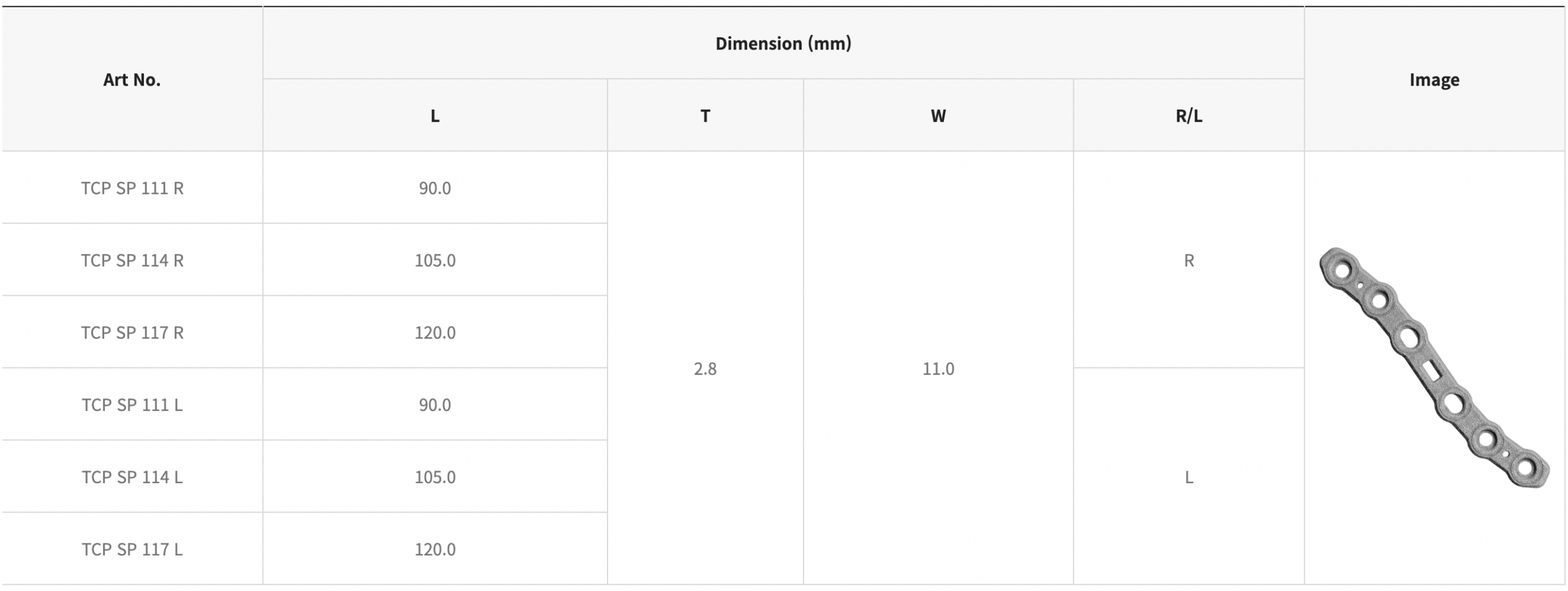Click the Dimension (mm) header
This screenshot has width=1568, height=591.
[x=783, y=43]
